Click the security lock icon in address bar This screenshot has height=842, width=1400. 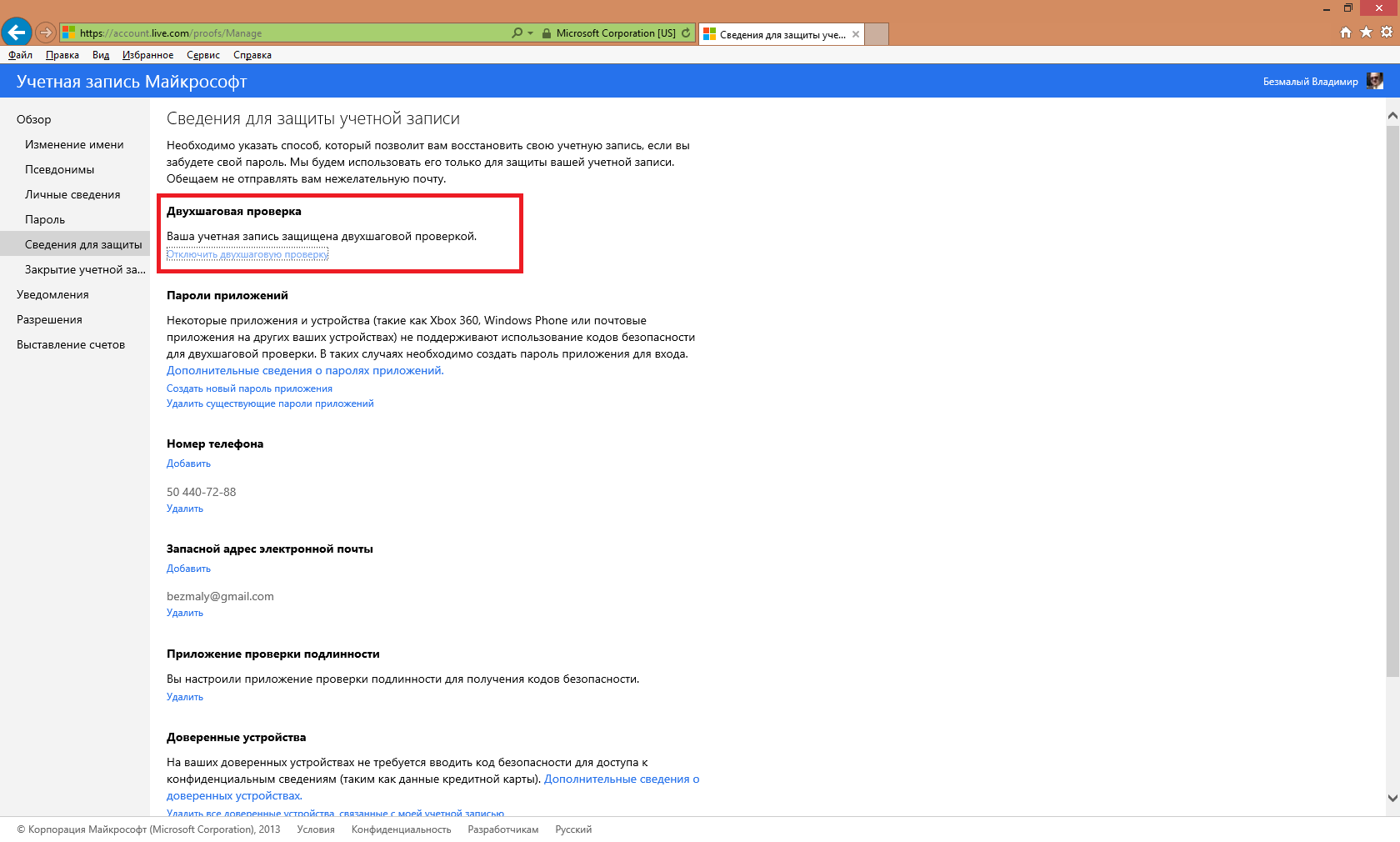point(547,33)
